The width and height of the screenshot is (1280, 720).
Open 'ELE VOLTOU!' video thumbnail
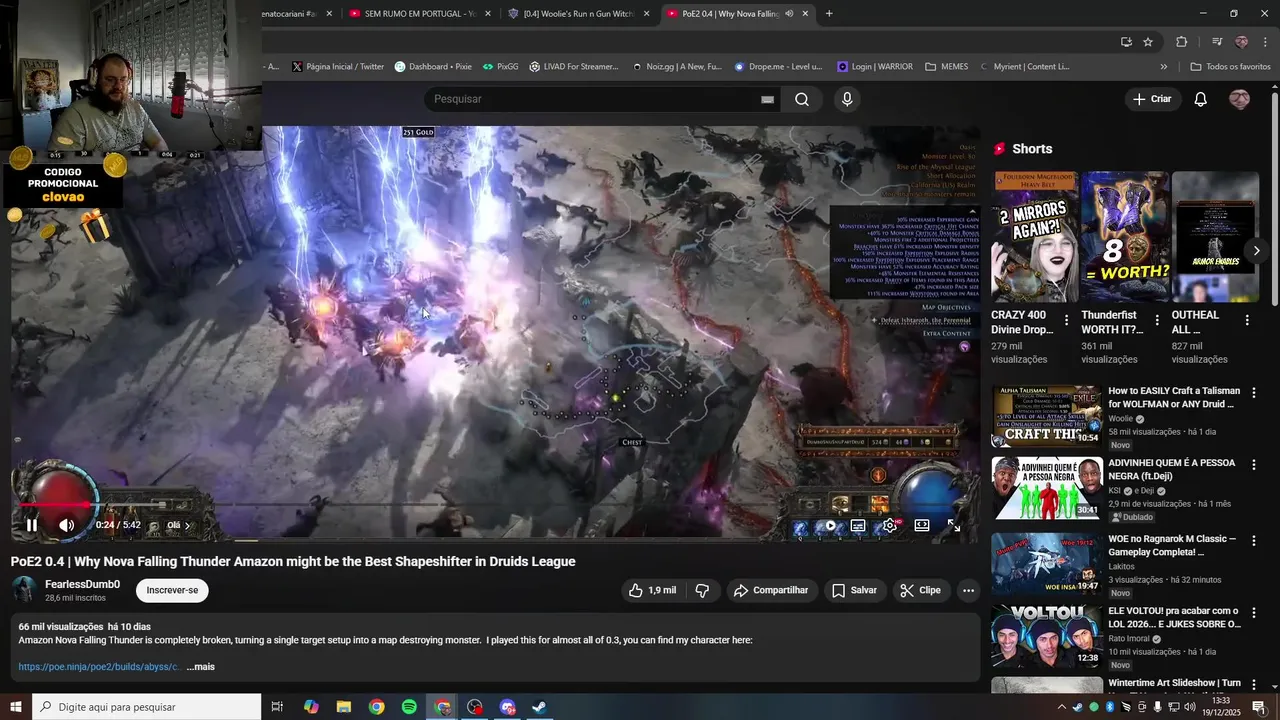1047,636
